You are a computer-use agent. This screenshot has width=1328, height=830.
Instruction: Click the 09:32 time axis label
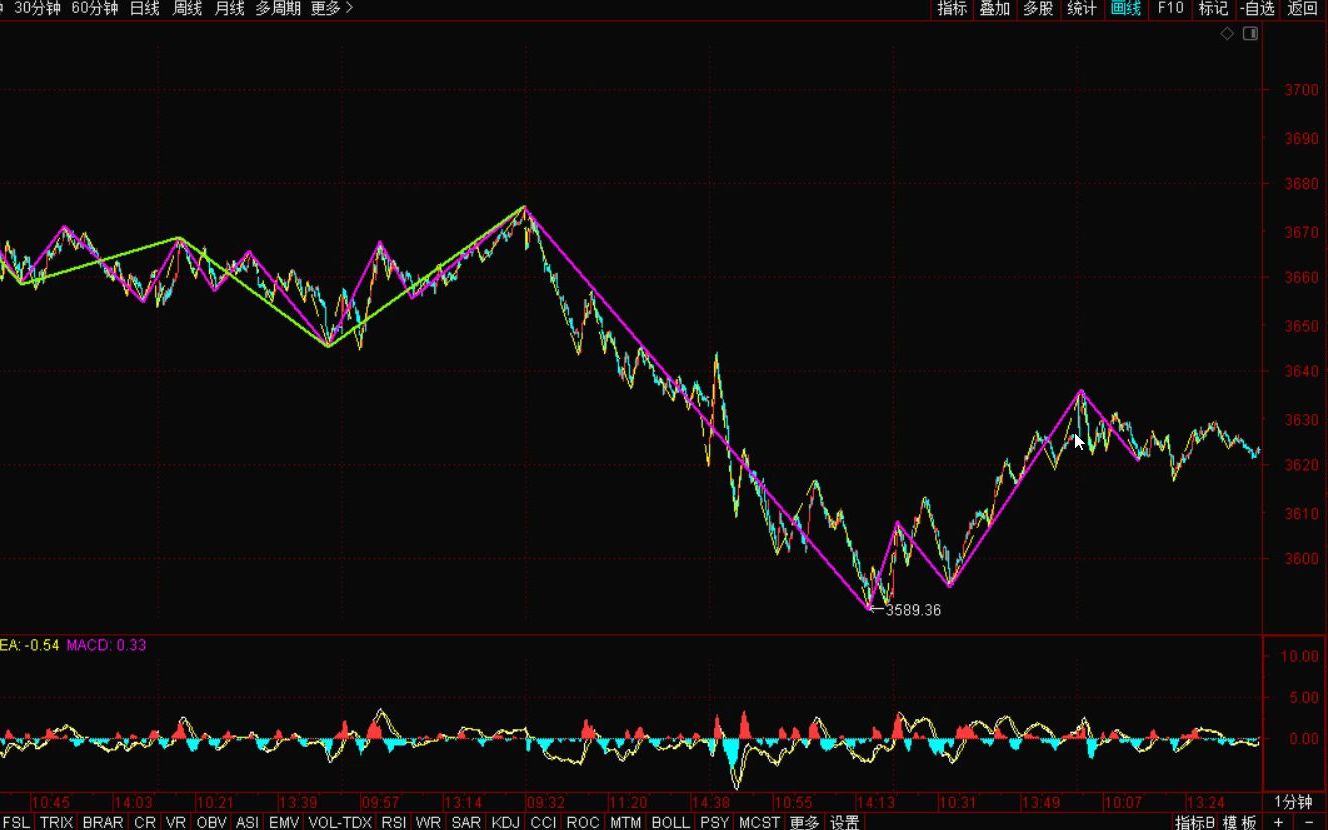click(x=545, y=802)
